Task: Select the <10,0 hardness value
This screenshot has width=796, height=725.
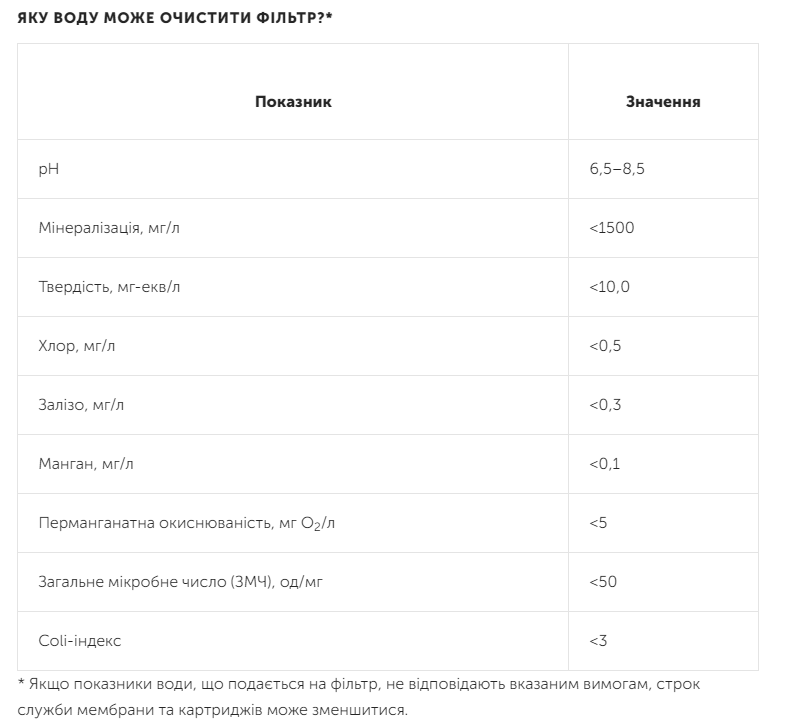Action: point(610,287)
